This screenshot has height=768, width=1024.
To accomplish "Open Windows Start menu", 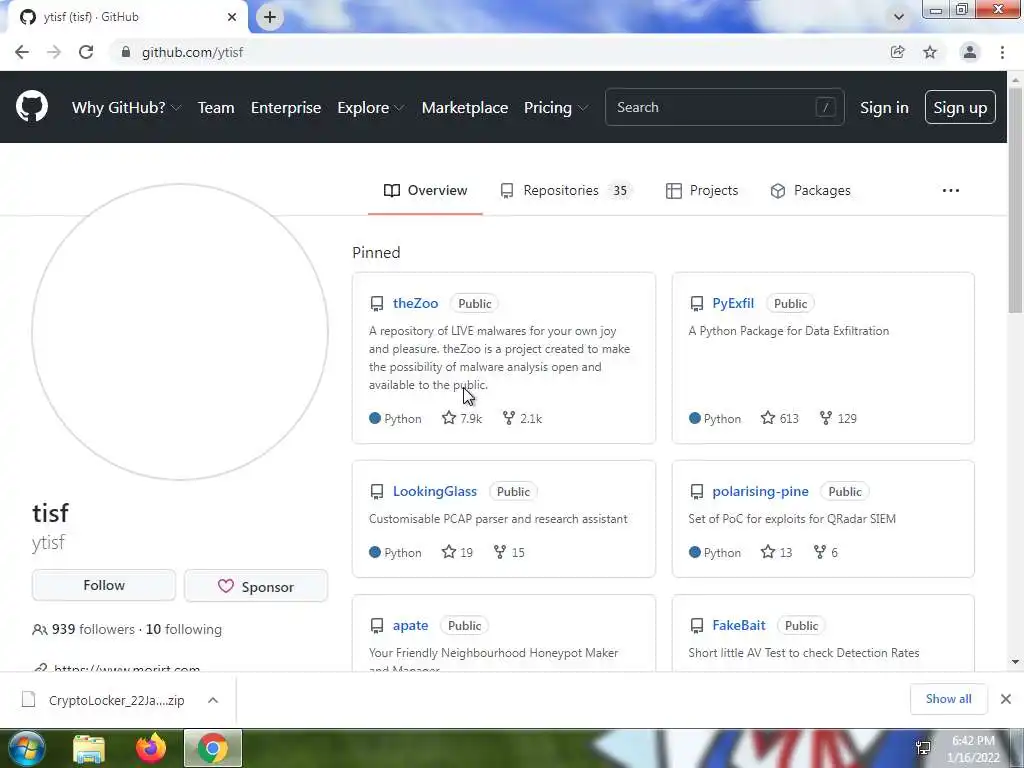I will point(26,748).
